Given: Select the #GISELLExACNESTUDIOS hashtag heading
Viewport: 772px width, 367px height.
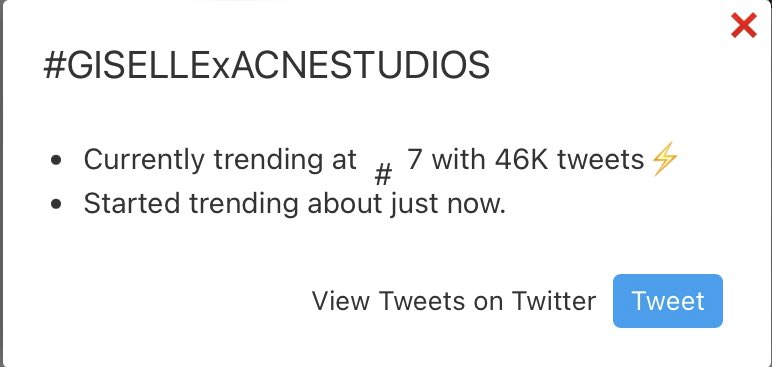Looking at the screenshot, I should click(267, 66).
